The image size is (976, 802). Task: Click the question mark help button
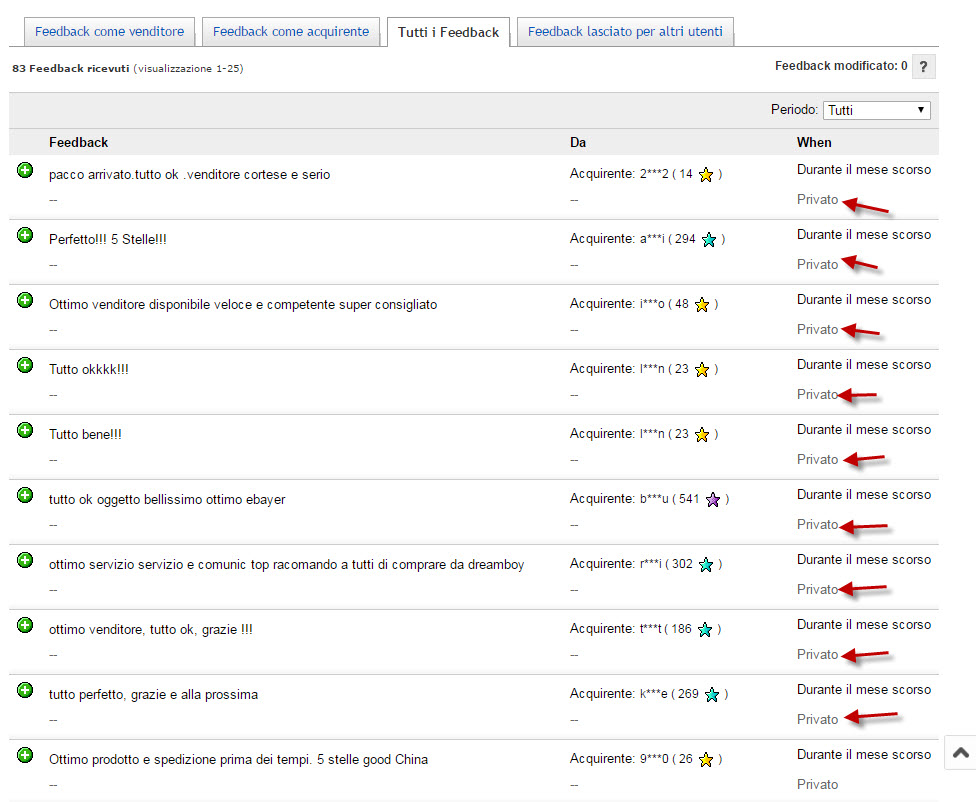923,67
